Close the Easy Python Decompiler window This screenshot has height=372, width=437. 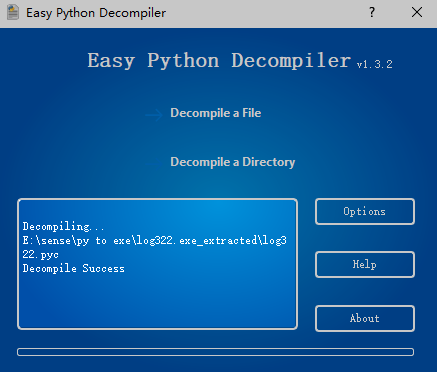point(417,13)
